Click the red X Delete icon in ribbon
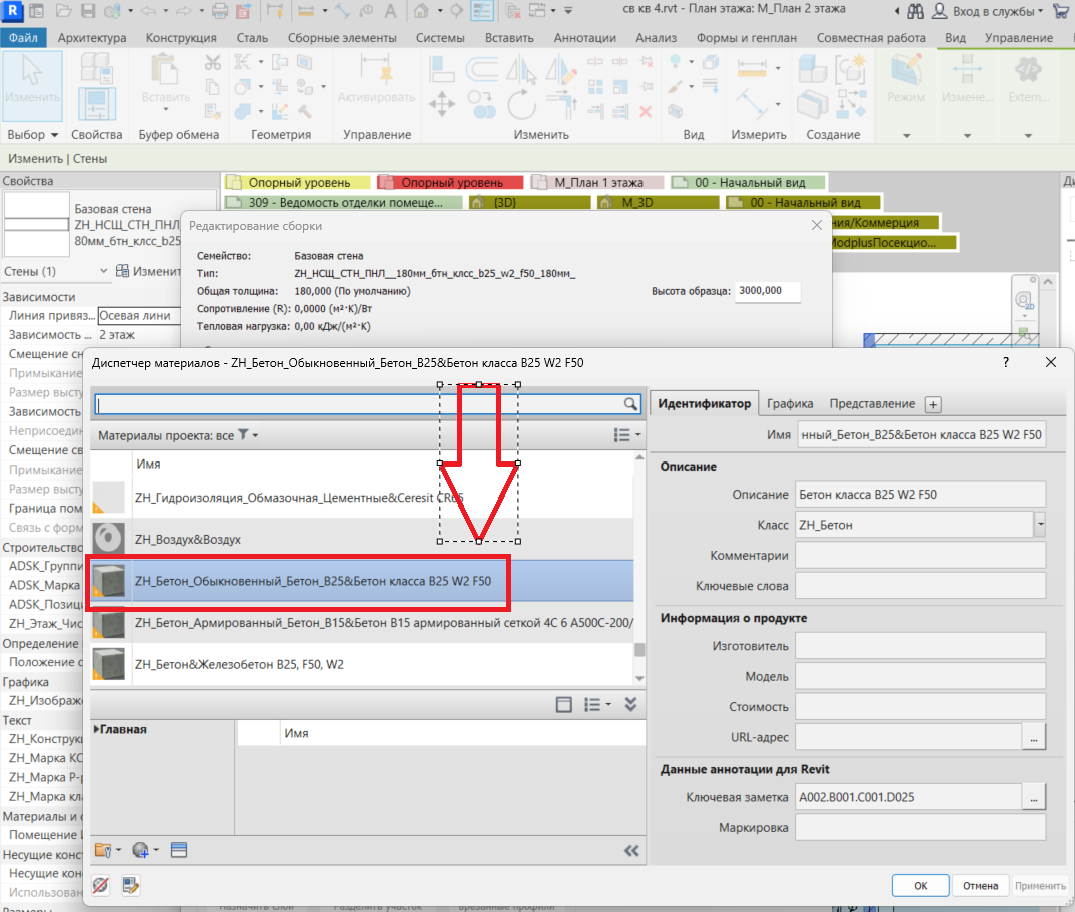 [645, 111]
